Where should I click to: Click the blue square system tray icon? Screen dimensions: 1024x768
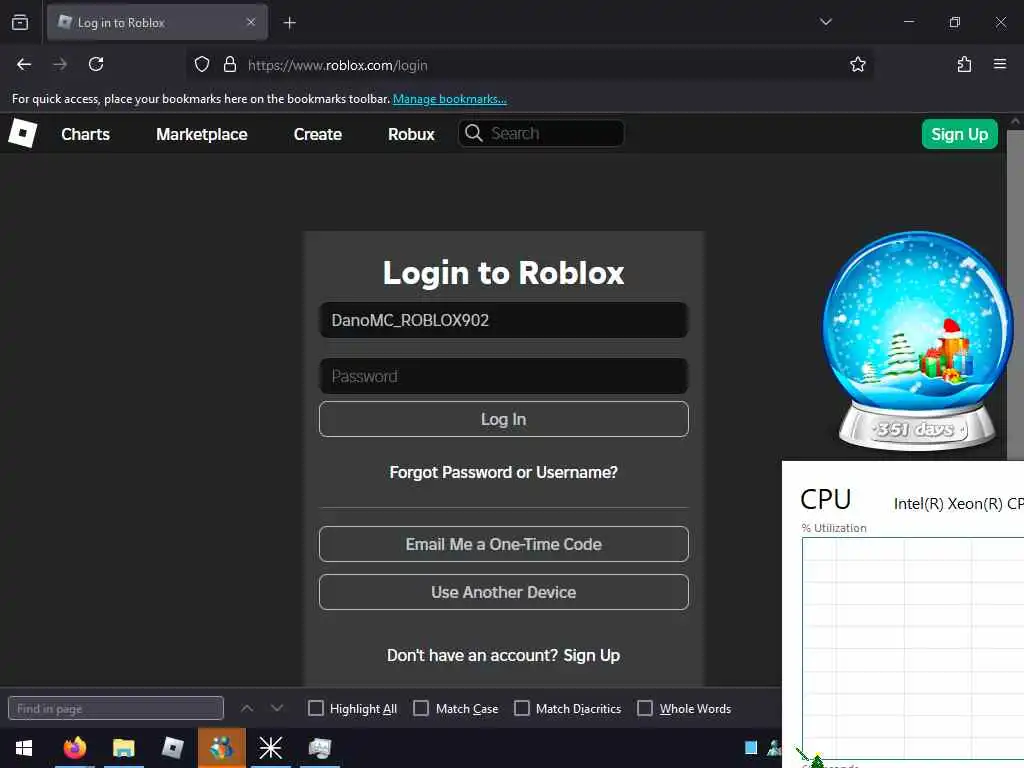pyautogui.click(x=751, y=748)
